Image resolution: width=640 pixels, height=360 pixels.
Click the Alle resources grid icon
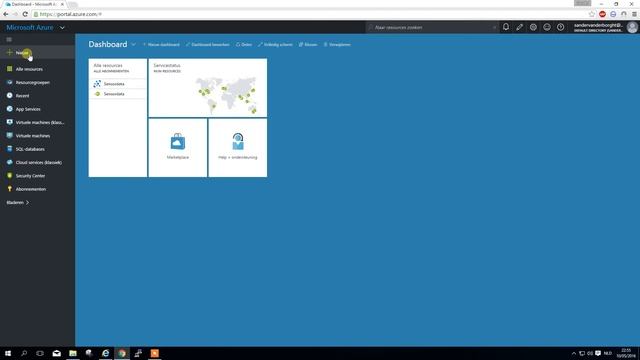9,69
